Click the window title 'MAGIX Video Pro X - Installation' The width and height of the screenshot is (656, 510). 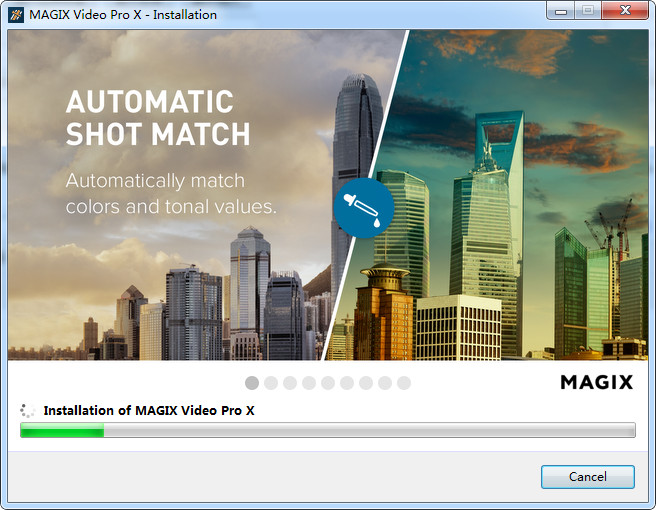tap(123, 15)
